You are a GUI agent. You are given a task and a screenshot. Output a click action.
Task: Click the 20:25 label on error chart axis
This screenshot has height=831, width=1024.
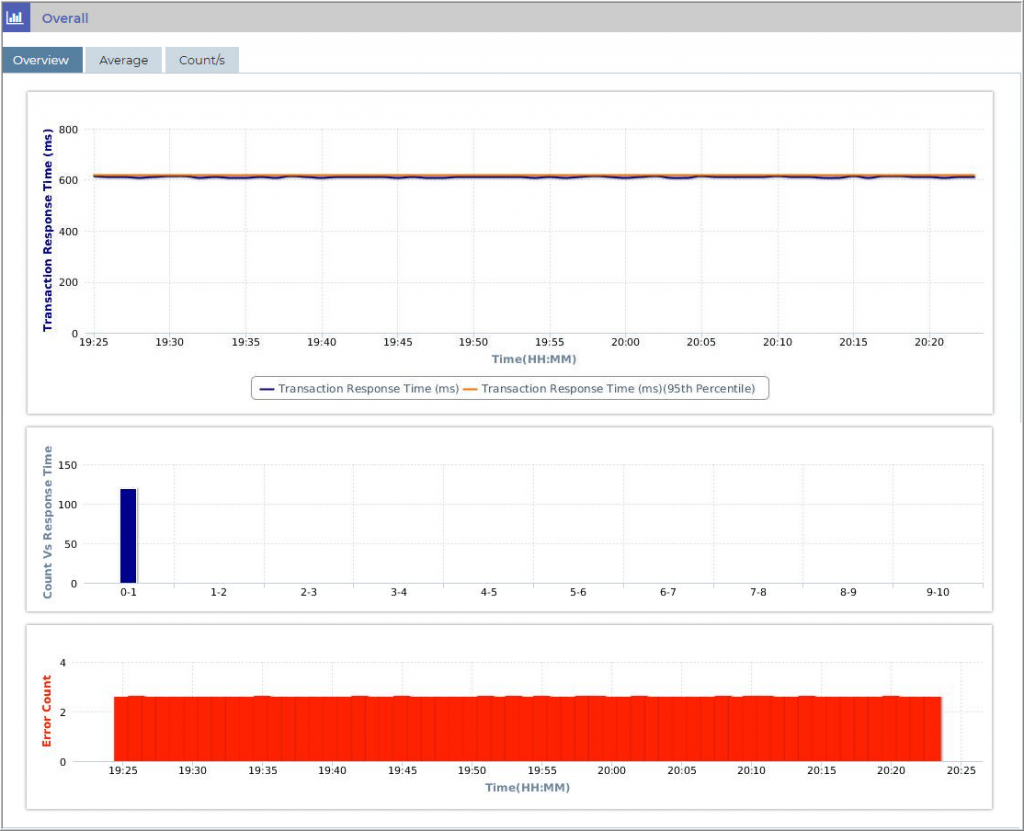961,771
